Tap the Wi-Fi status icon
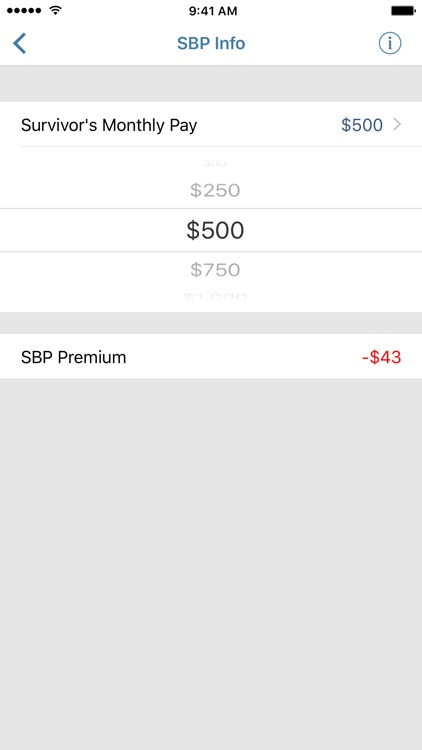The height and width of the screenshot is (750, 422). click(56, 10)
